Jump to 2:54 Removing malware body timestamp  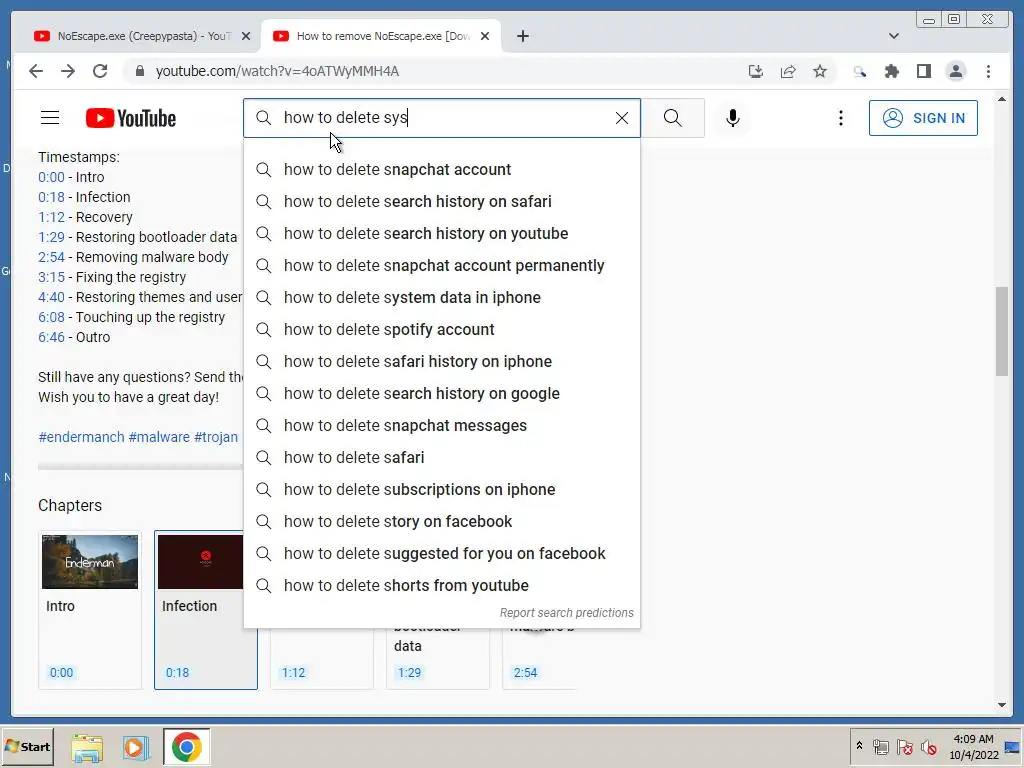(x=51, y=257)
